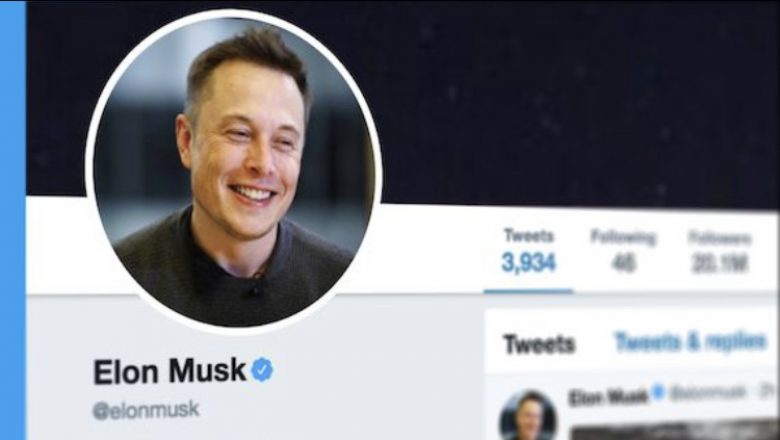Open the tweet's attached image preview

[674, 431]
